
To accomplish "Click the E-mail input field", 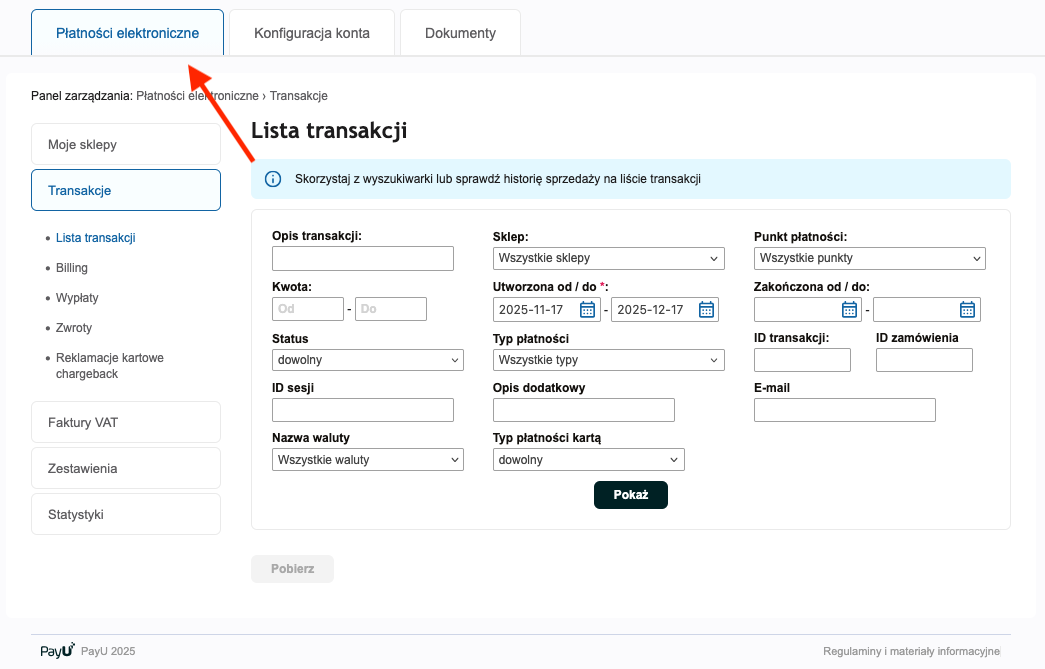I will tap(844, 410).
